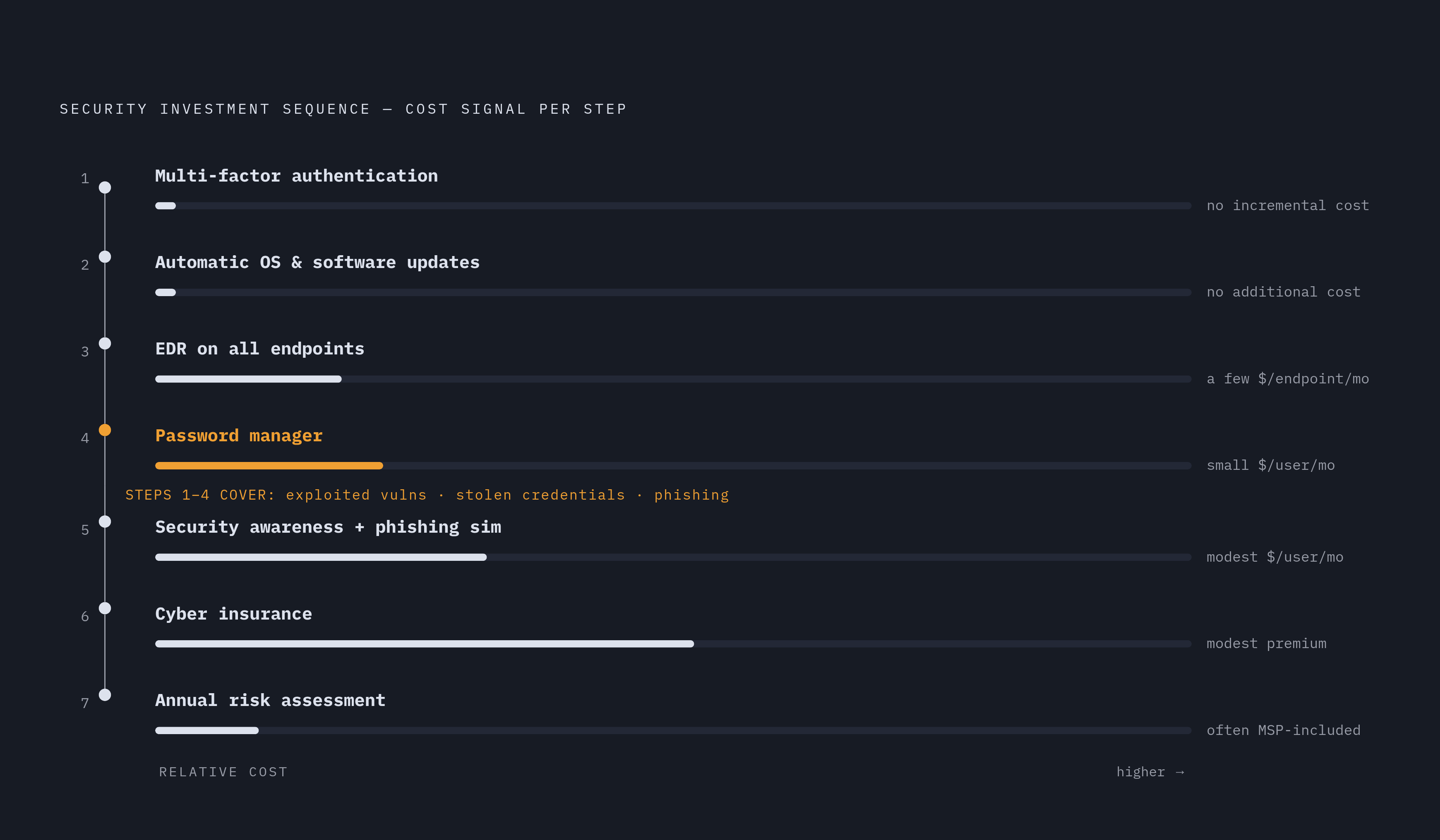Click the 'modest premium' label
The image size is (1440, 840).
pos(1266,644)
